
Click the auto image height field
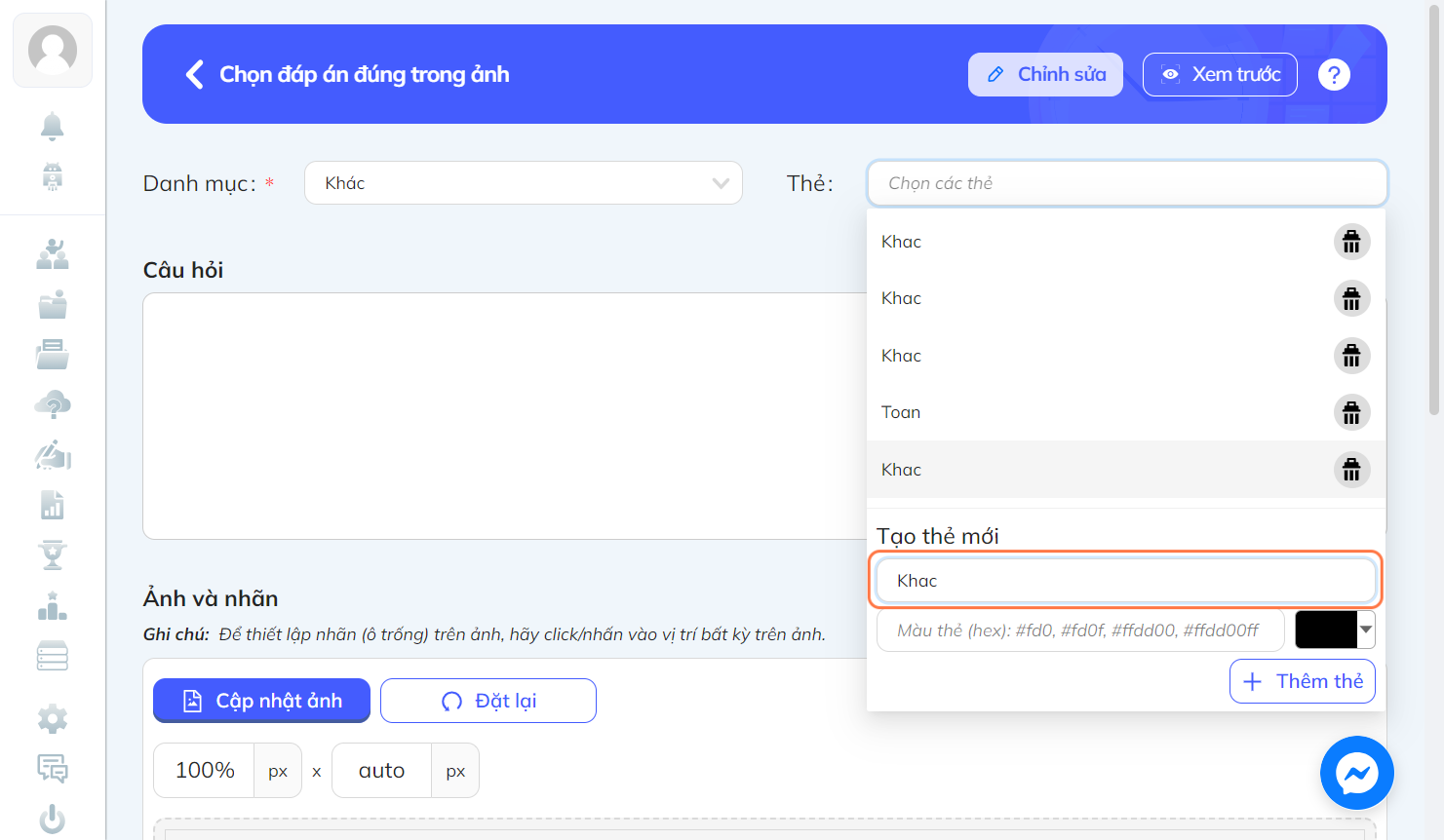(382, 771)
